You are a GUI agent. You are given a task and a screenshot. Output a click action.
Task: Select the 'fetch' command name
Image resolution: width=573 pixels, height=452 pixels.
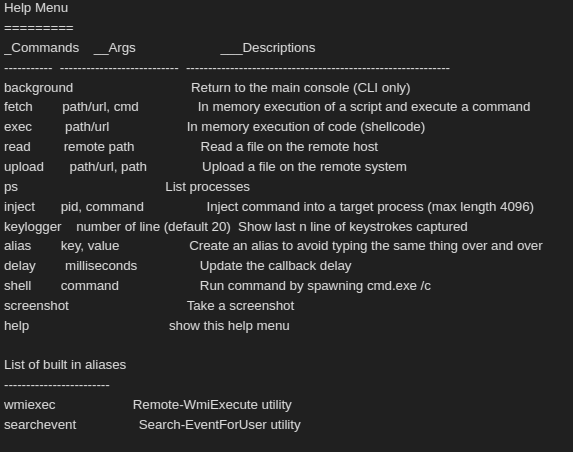pyautogui.click(x=18, y=107)
